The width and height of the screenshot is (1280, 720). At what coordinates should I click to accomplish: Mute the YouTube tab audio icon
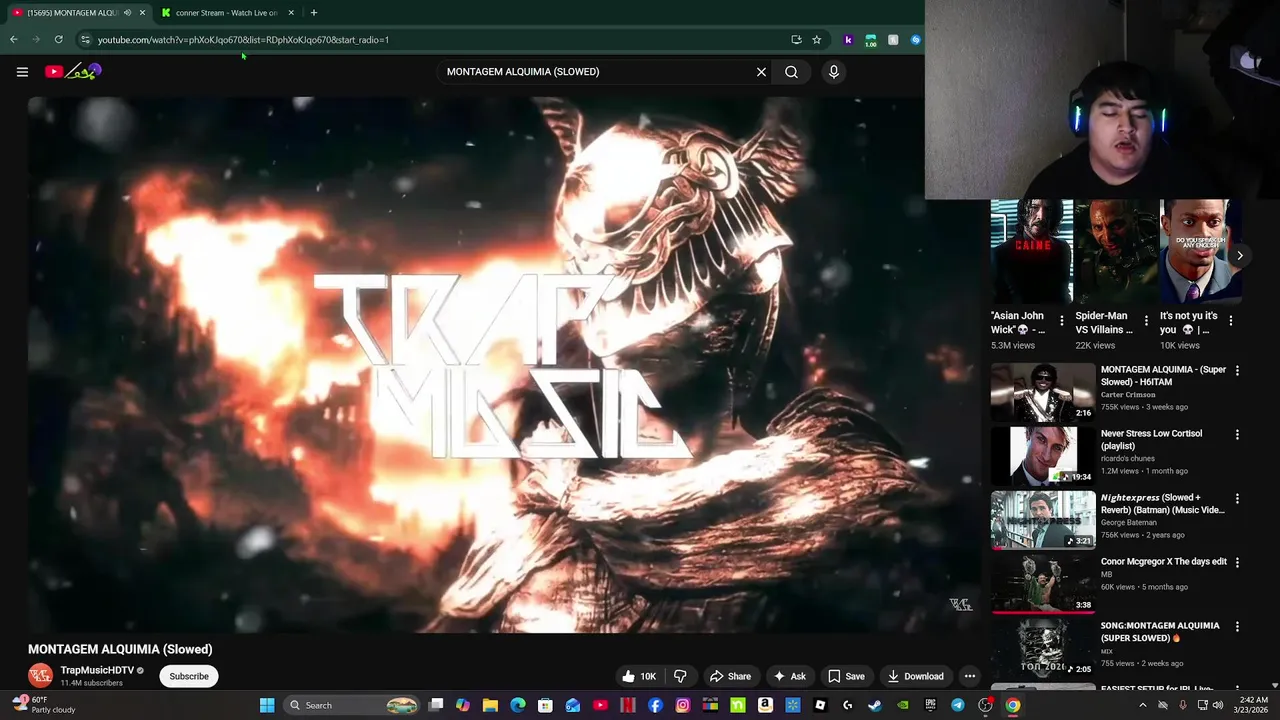127,13
